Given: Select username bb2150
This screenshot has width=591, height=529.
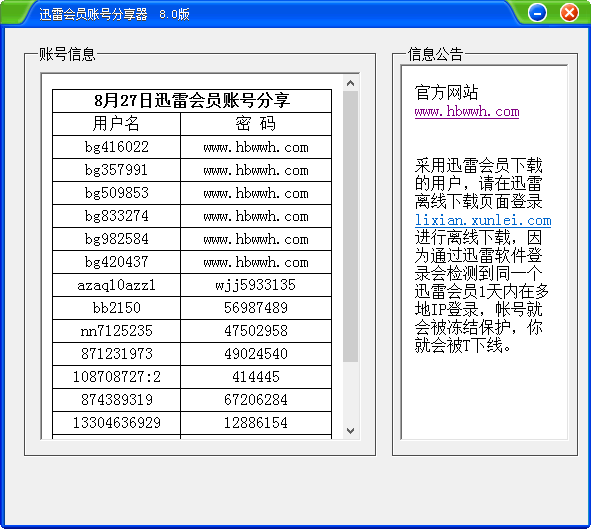Looking at the screenshot, I should [116, 308].
